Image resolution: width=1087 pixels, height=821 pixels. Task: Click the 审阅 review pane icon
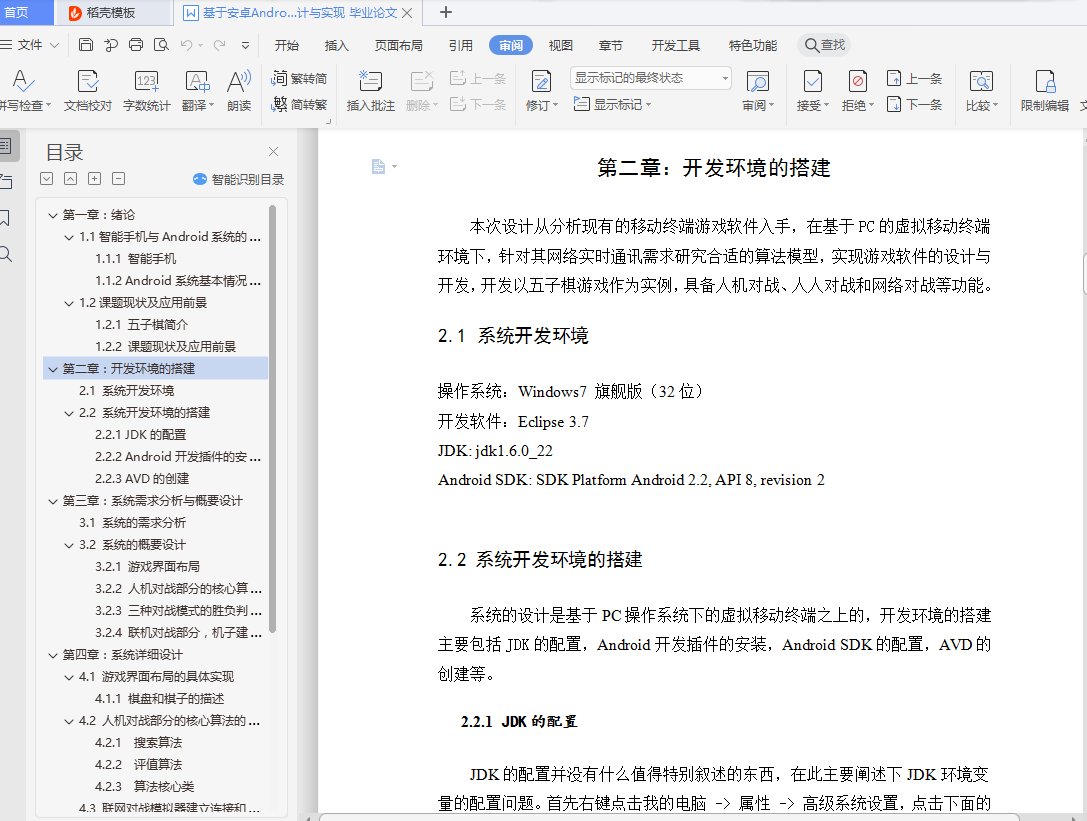(x=758, y=90)
